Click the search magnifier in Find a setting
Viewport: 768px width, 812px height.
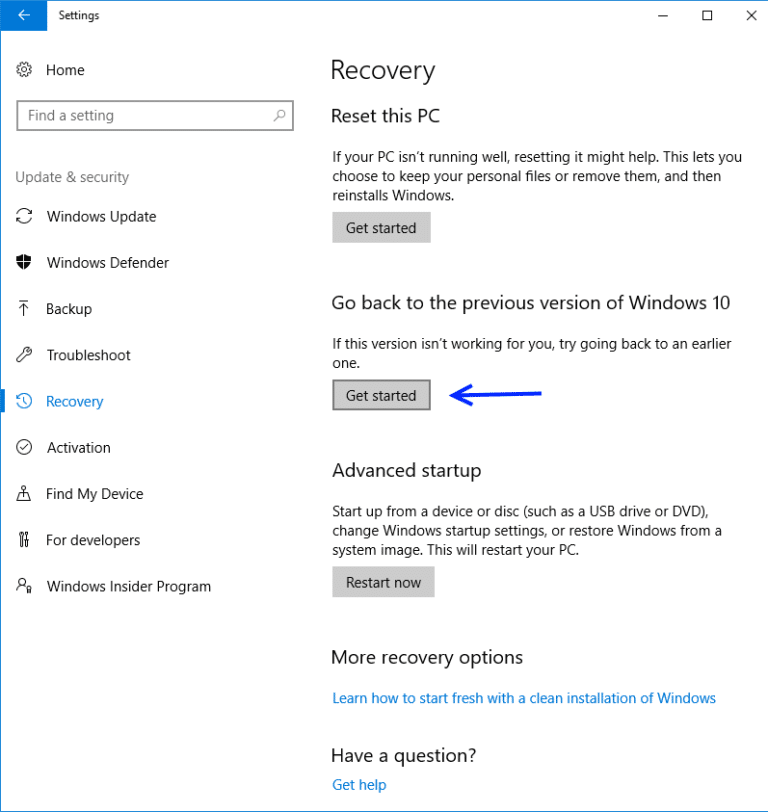pyautogui.click(x=280, y=115)
